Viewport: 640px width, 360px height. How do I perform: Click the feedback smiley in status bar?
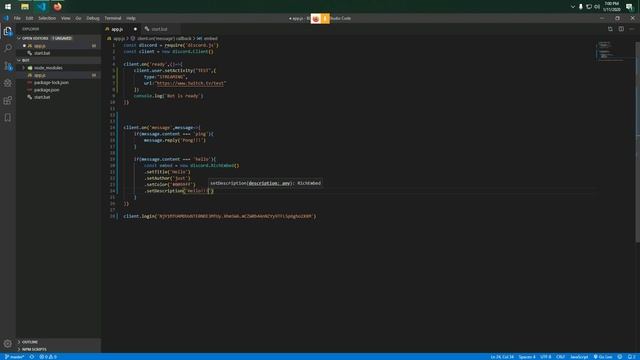620,357
